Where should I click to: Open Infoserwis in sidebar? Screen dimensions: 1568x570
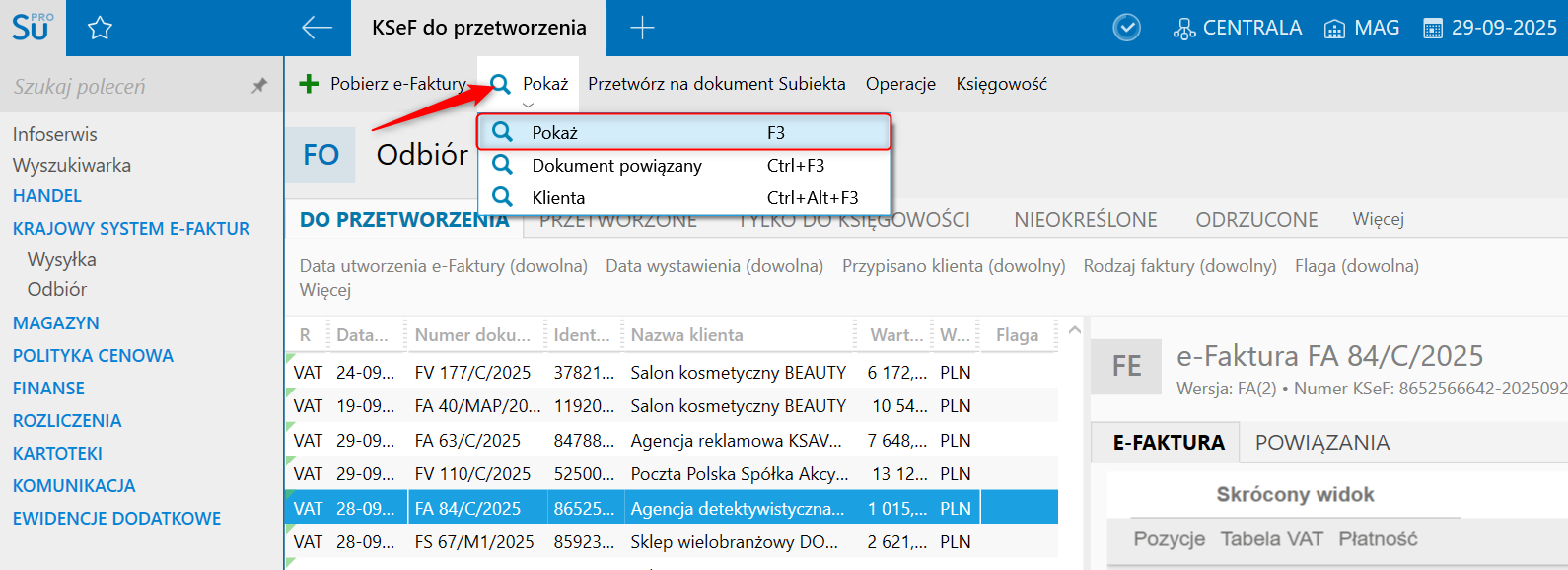pos(54,134)
